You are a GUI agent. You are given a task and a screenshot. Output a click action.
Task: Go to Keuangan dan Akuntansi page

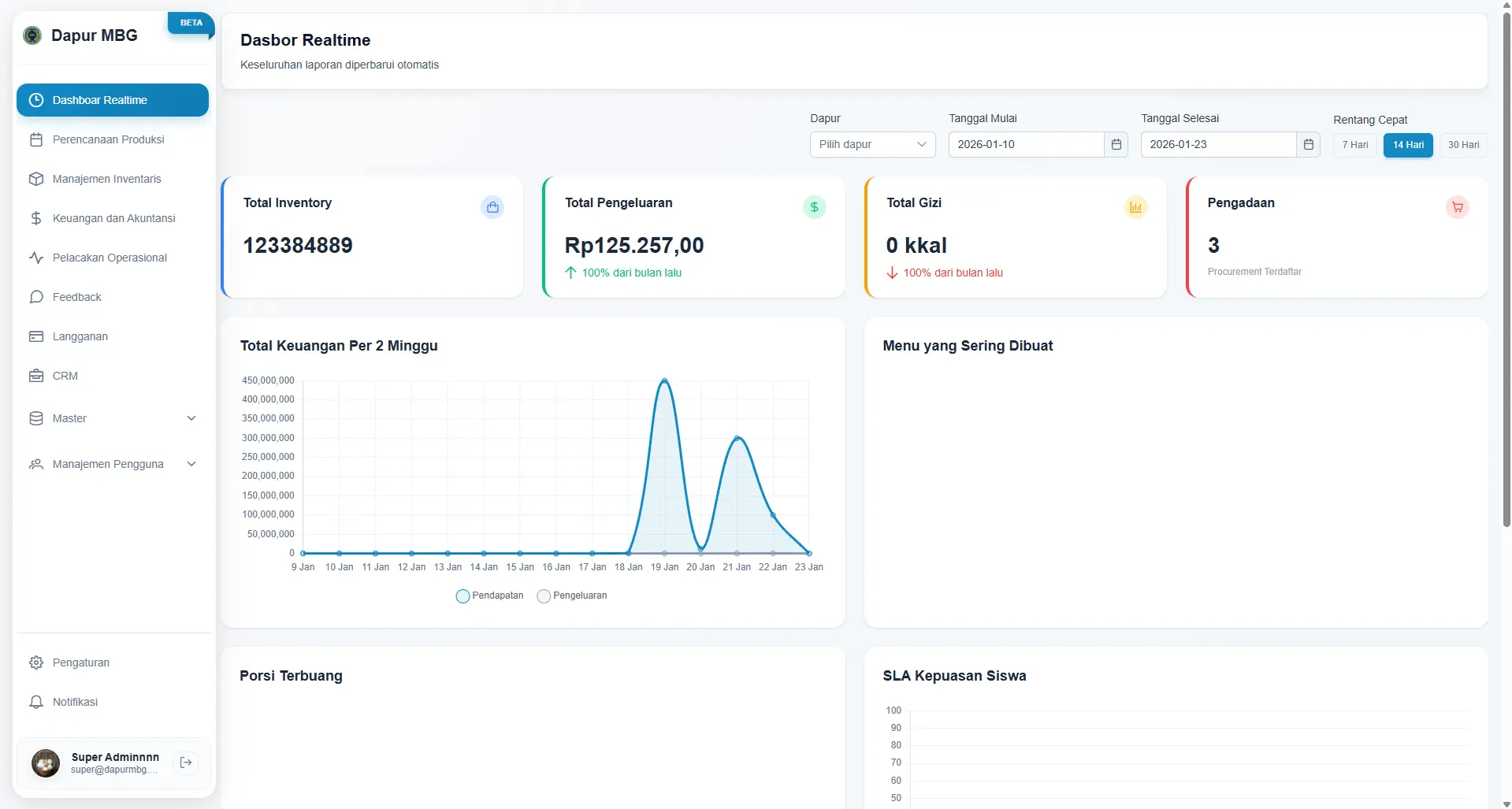click(x=113, y=218)
